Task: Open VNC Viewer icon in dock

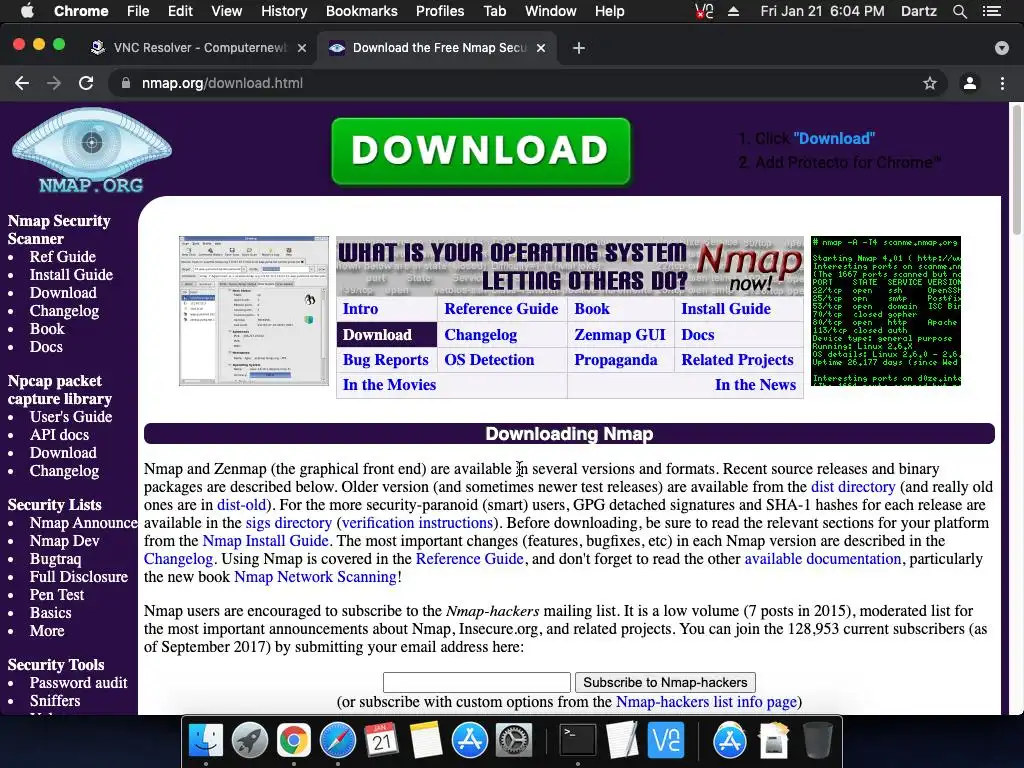Action: click(666, 741)
